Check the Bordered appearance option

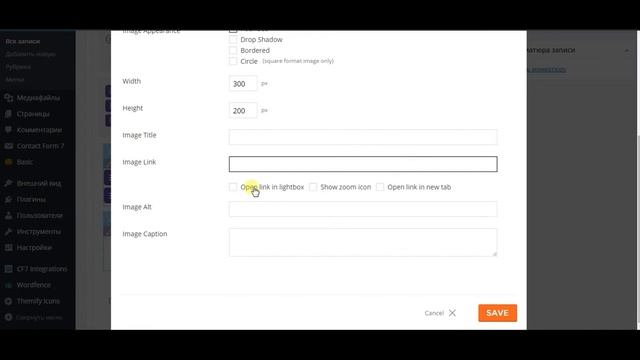coord(233,50)
